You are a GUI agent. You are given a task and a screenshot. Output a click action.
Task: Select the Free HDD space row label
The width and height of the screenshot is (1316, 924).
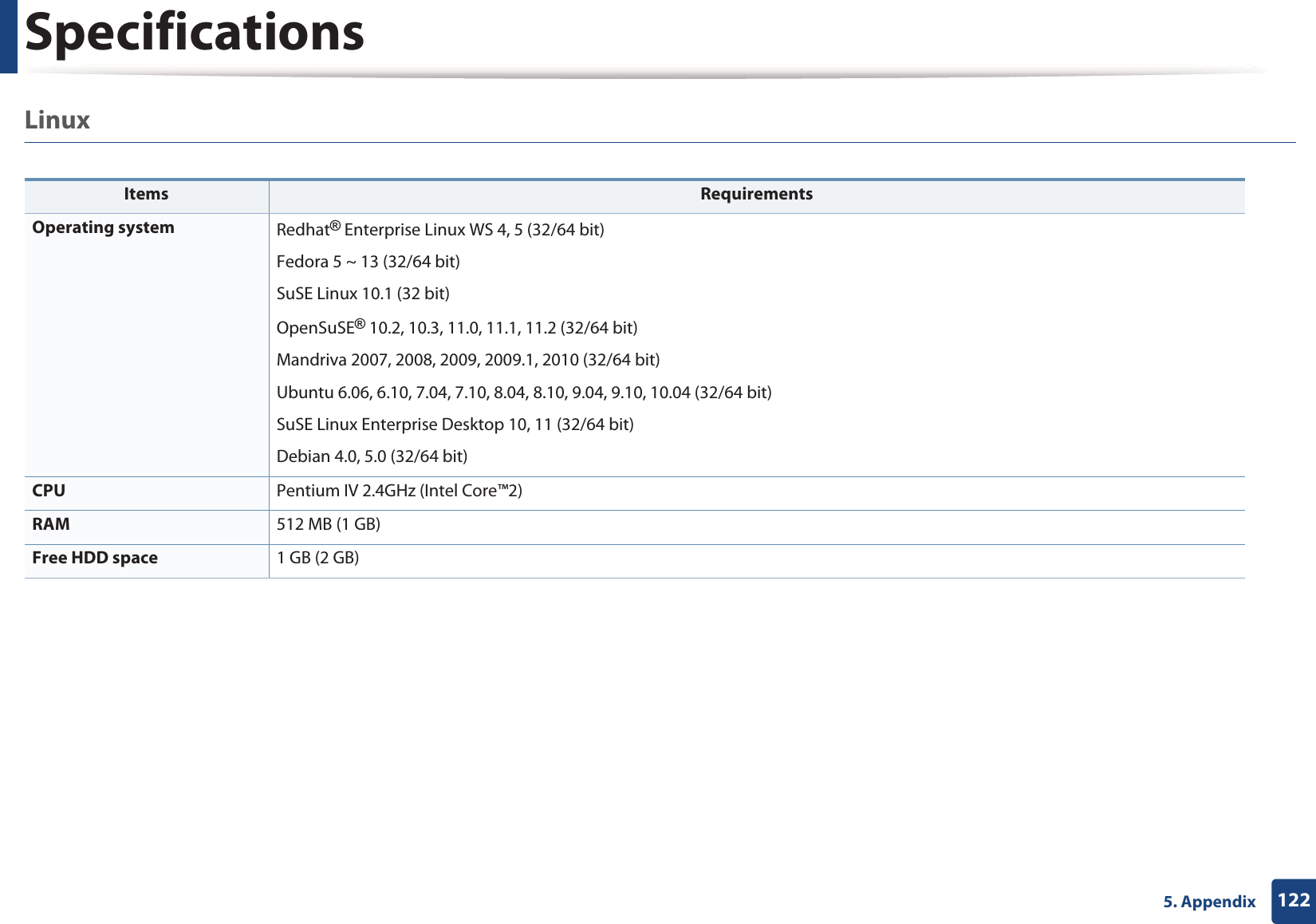[x=95, y=557]
